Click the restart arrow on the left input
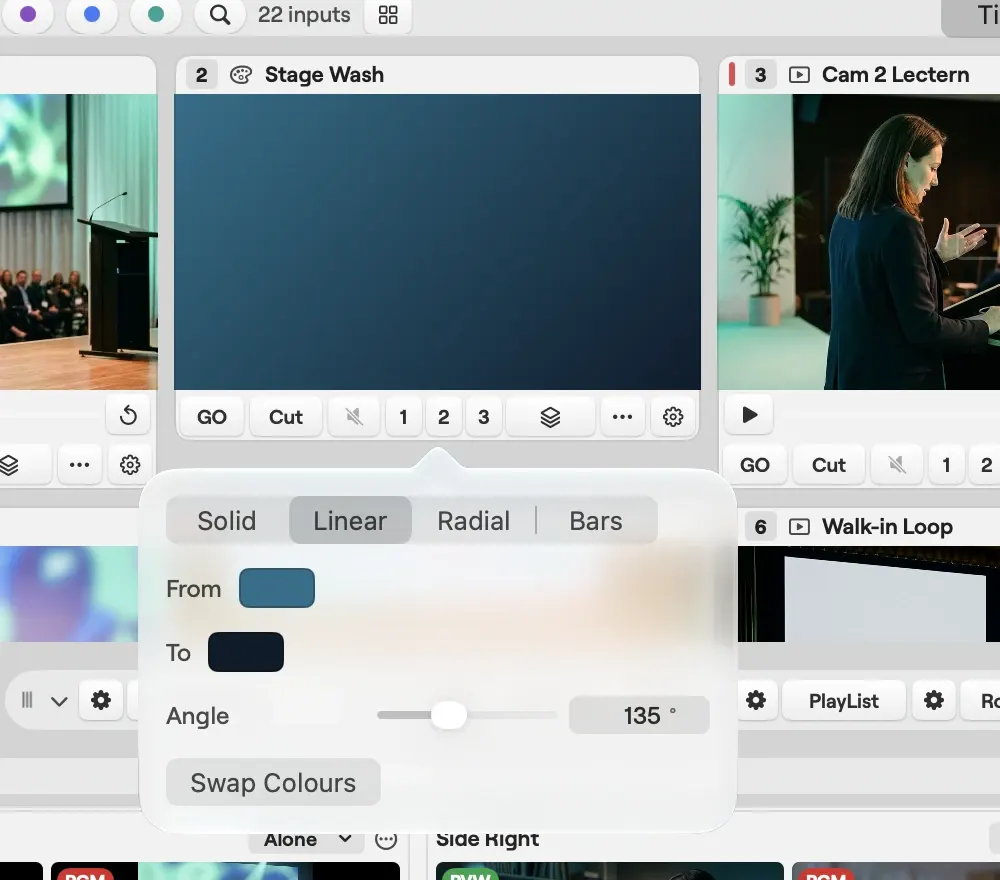This screenshot has height=880, width=1000. 128,415
